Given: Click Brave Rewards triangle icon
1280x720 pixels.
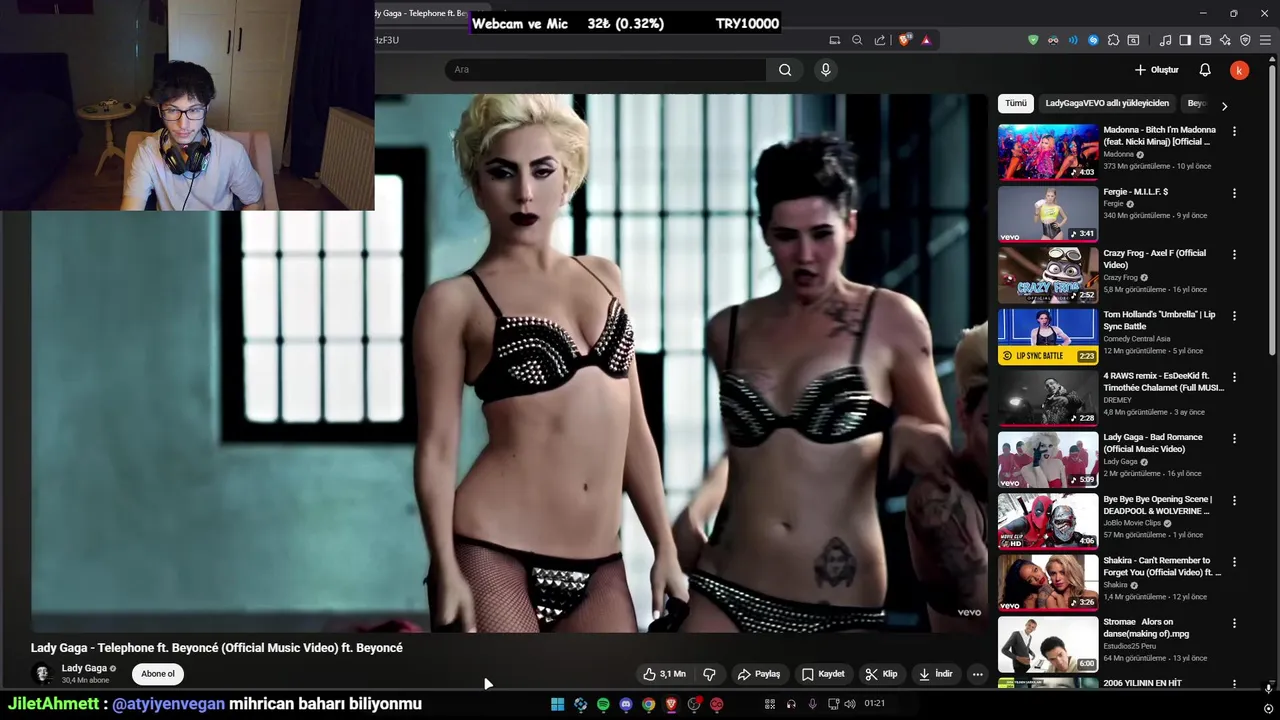Looking at the screenshot, I should click(x=926, y=40).
